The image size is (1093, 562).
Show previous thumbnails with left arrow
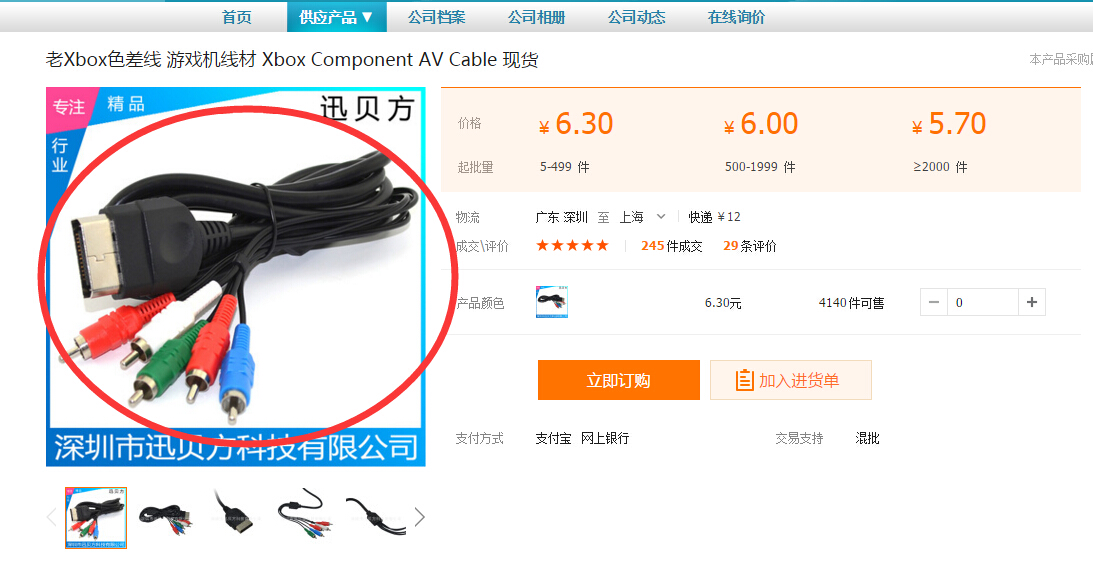point(52,517)
